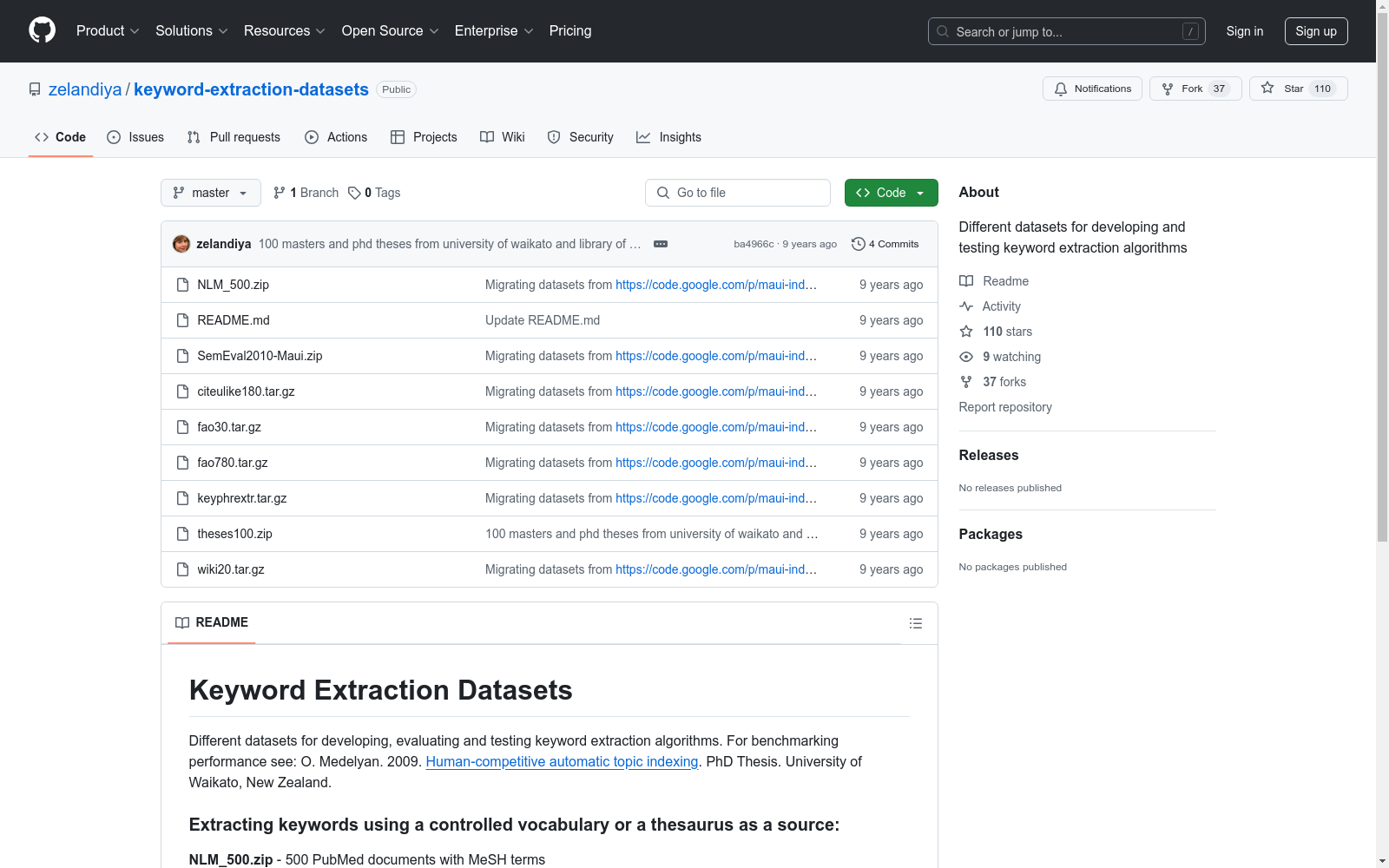This screenshot has width=1389, height=868.
Task: Click the tag icon next to 0 Tags
Action: point(354,193)
